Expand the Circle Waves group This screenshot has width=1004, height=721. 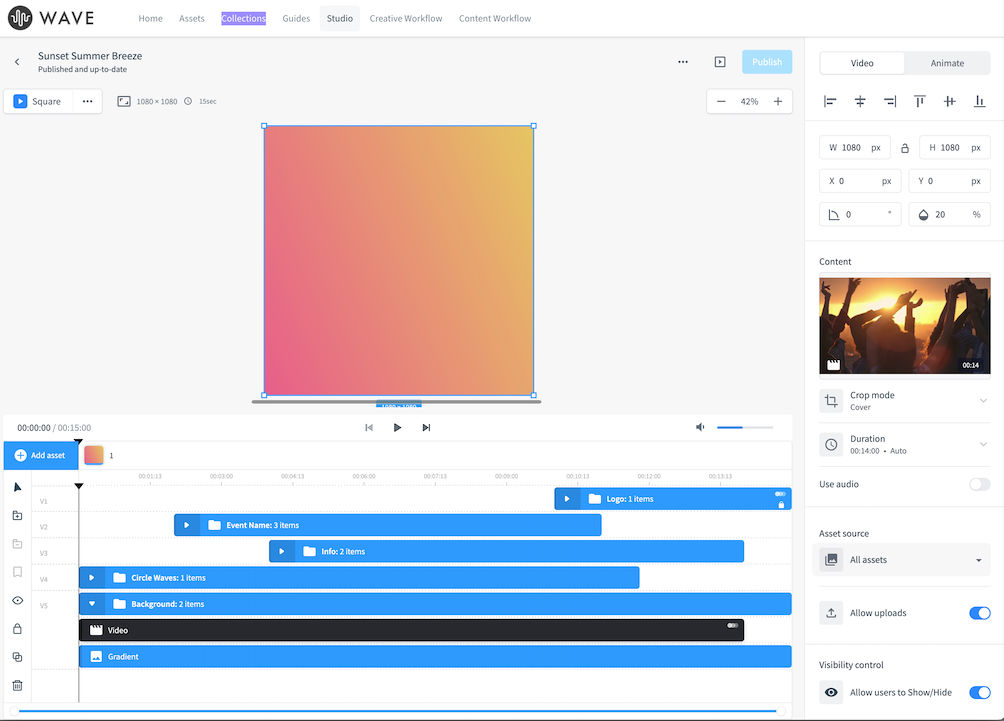[92, 578]
